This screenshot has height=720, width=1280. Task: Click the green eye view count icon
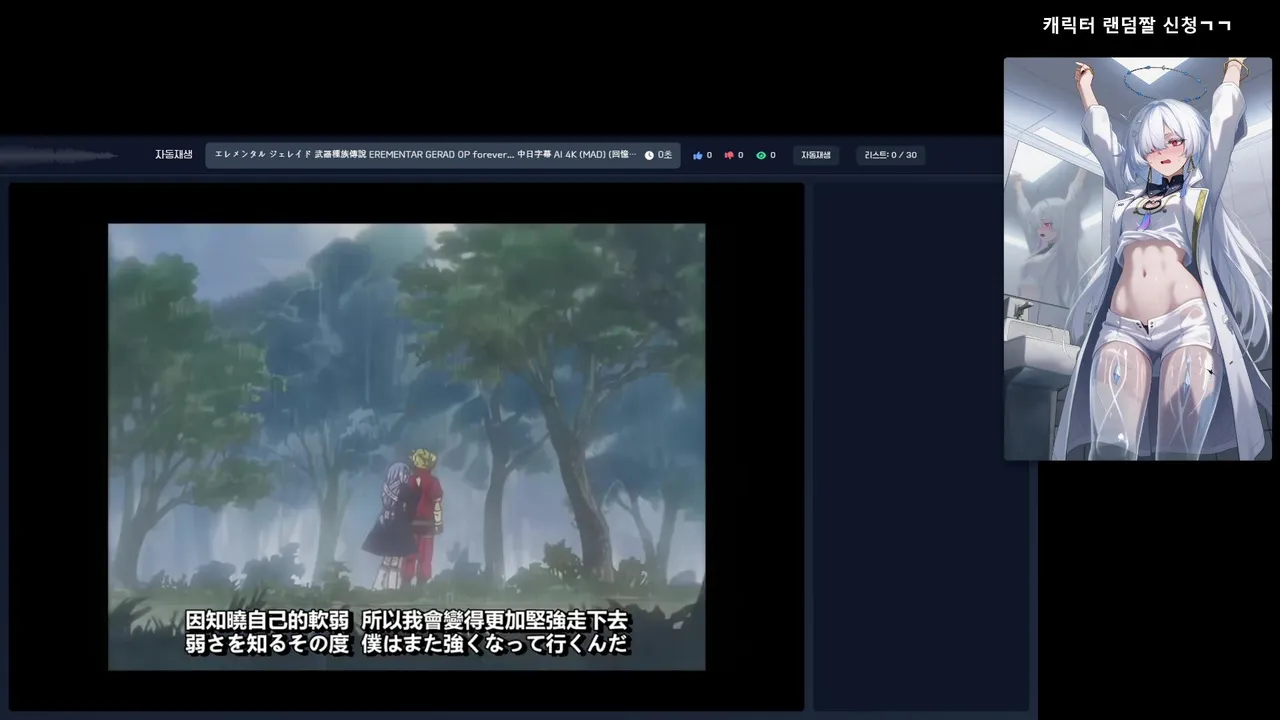point(761,155)
